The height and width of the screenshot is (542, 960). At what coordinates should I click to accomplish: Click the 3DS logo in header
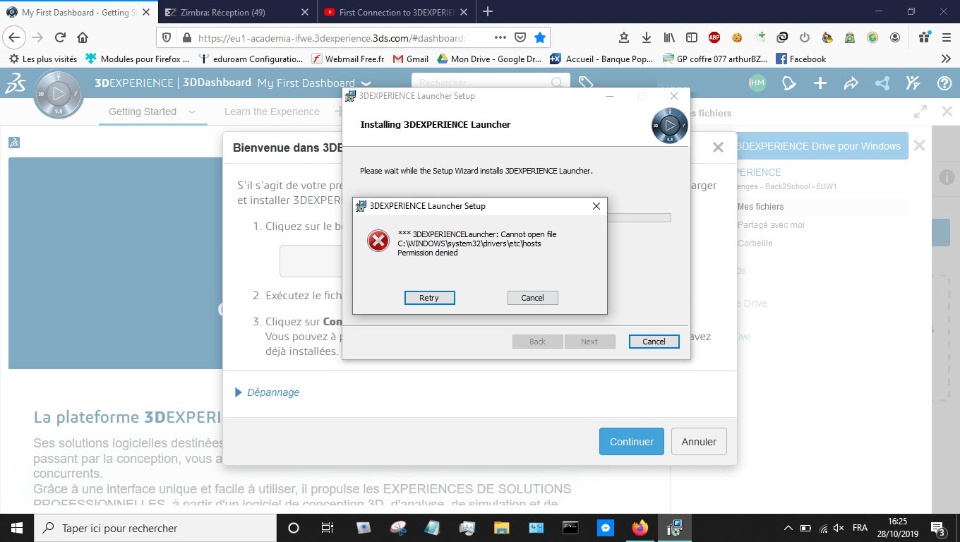[x=15, y=83]
